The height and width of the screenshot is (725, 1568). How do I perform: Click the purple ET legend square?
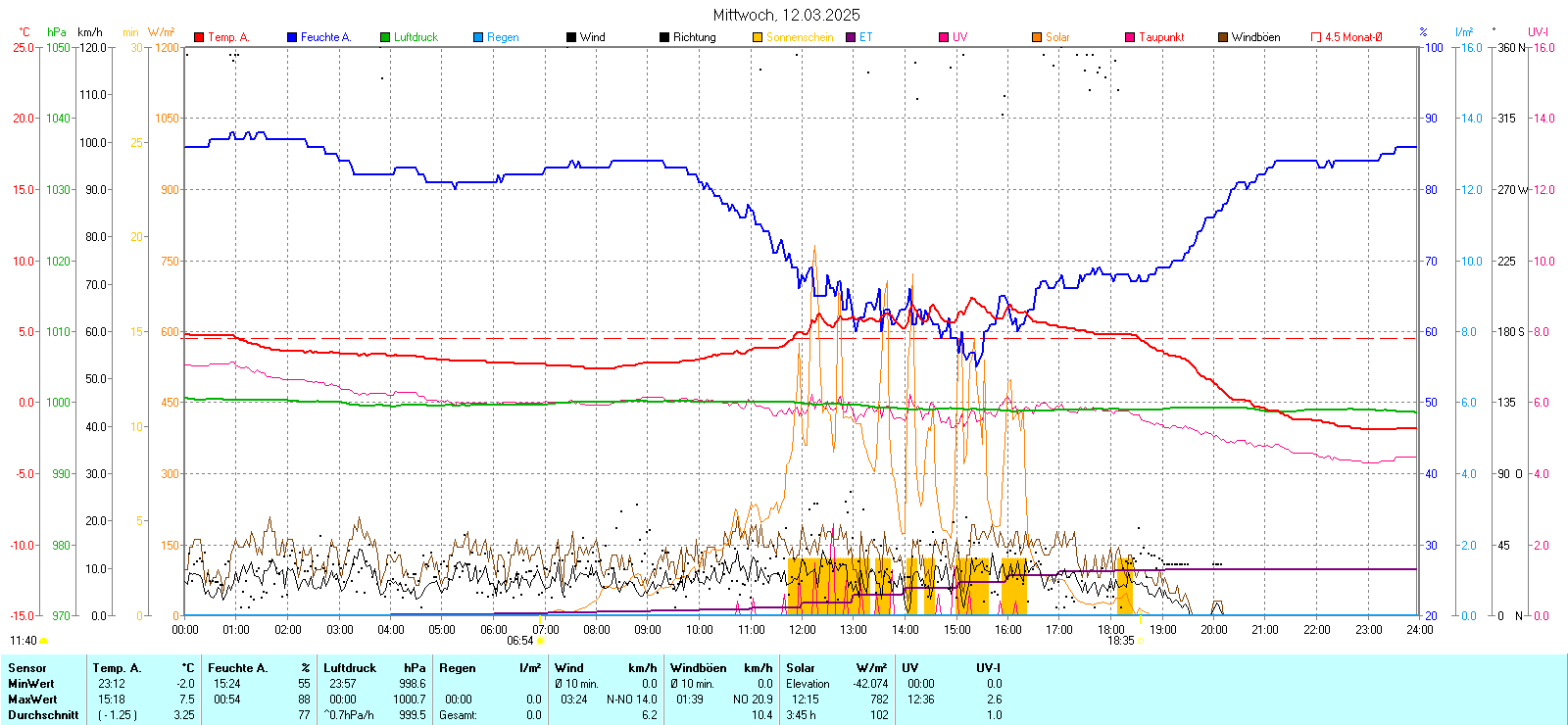851,37
